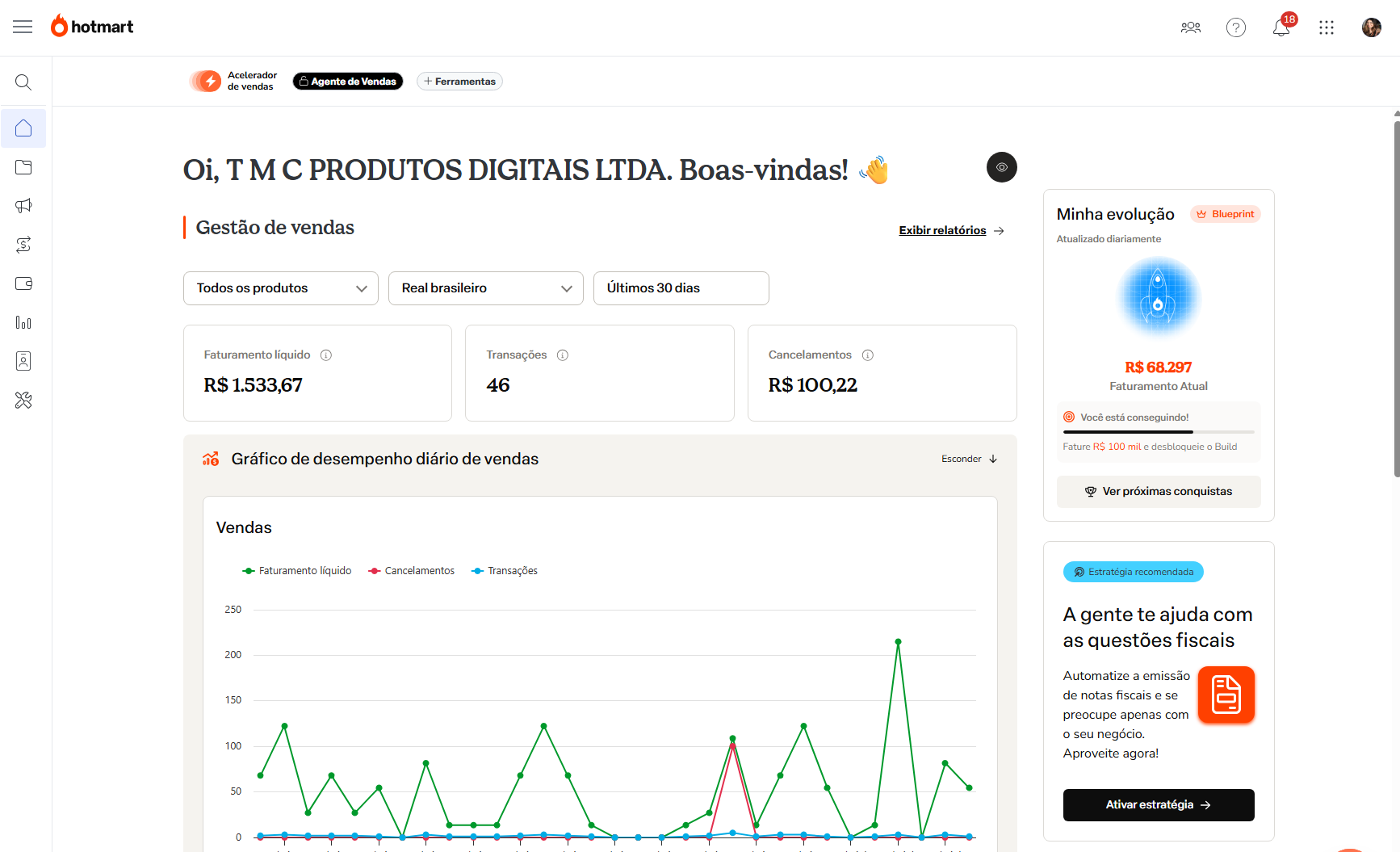Open the tools wrench sidebar icon

pyautogui.click(x=23, y=400)
